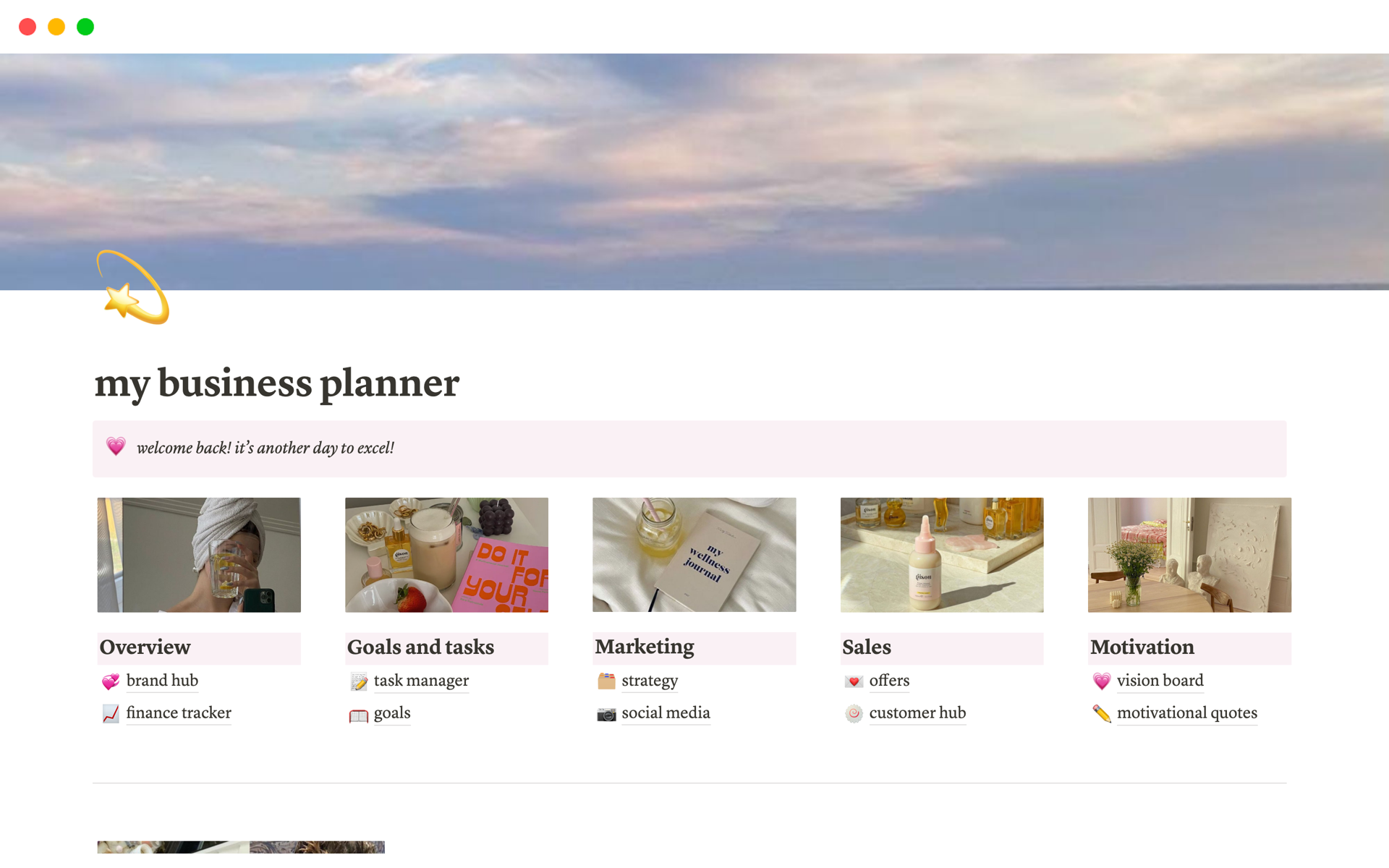Screen dimensions: 1389x868
Task: Open the vision board section
Action: tap(1160, 681)
